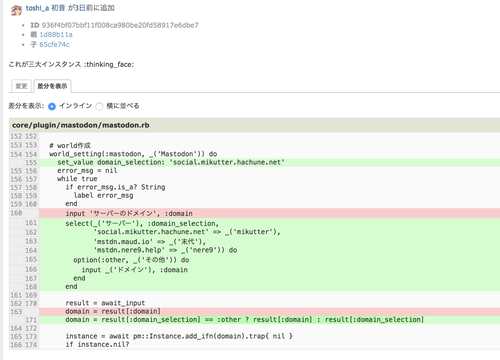The image size is (500, 360).
Task: Click the 差分を表示: label
Action: 26,106
